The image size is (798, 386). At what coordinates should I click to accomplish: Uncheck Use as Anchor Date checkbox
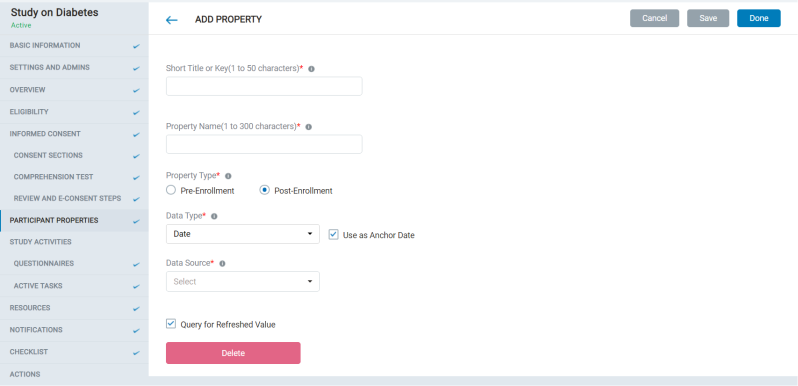pyautogui.click(x=333, y=235)
